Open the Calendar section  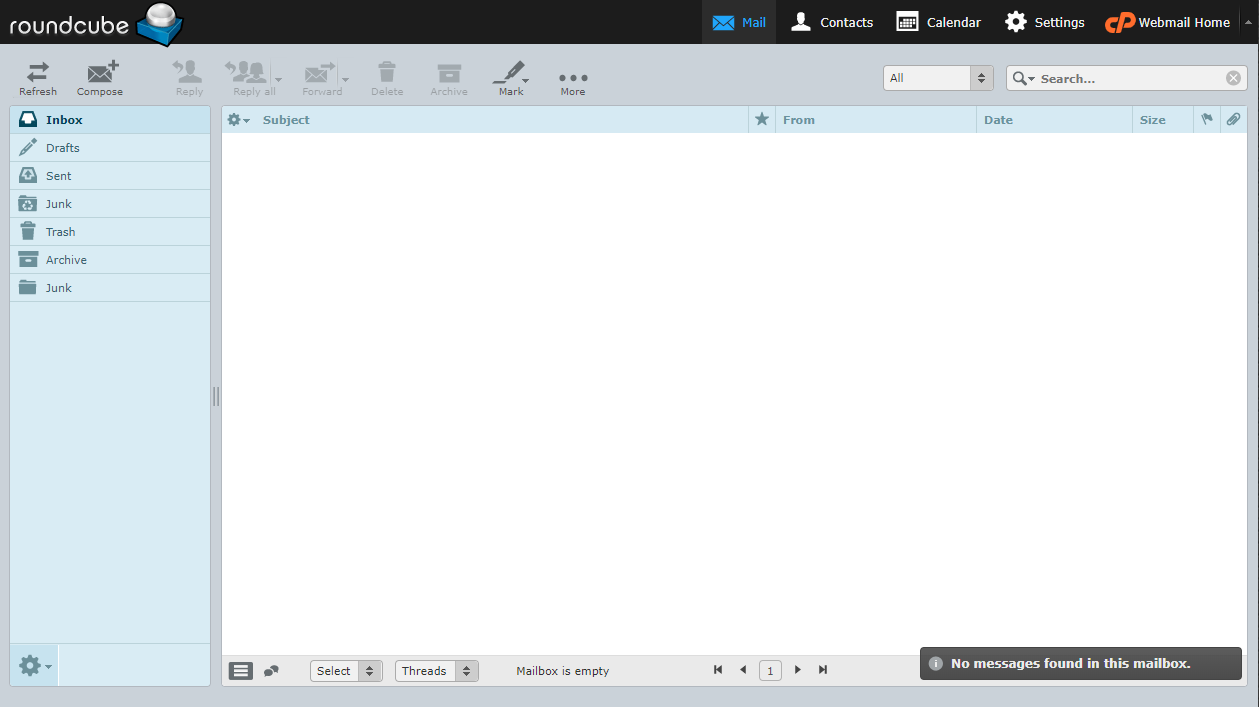click(937, 21)
